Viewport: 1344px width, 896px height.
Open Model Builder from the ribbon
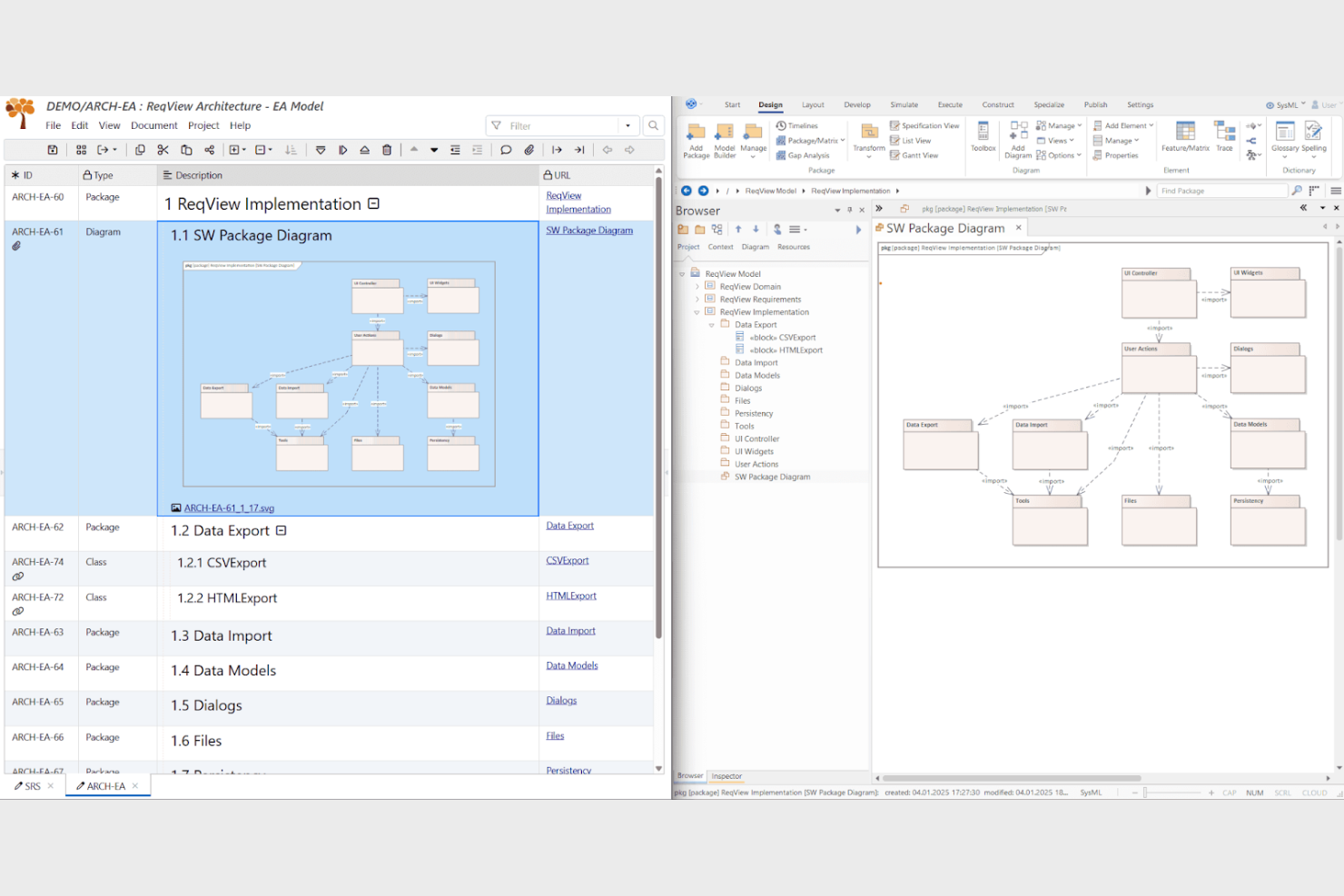(725, 140)
